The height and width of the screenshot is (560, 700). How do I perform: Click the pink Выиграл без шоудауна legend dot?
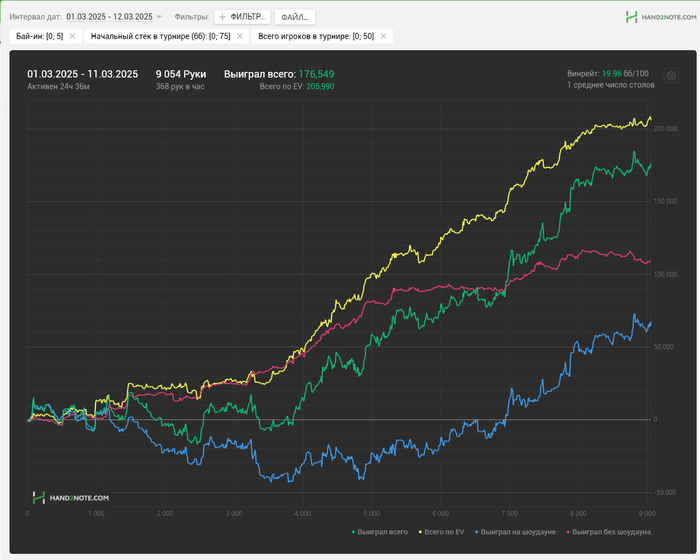click(x=568, y=532)
